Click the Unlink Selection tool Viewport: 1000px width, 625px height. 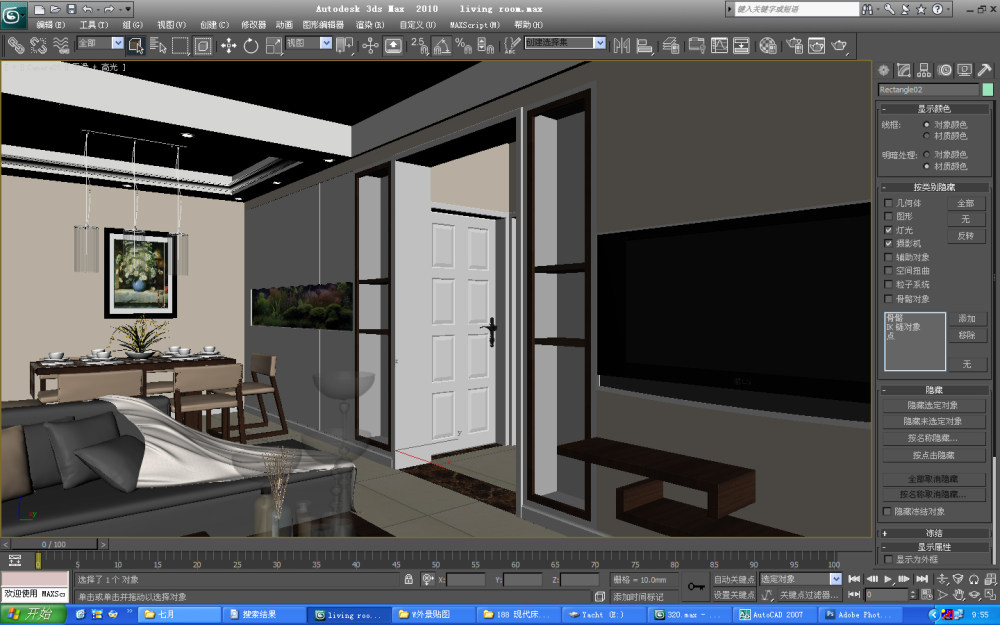(38, 45)
